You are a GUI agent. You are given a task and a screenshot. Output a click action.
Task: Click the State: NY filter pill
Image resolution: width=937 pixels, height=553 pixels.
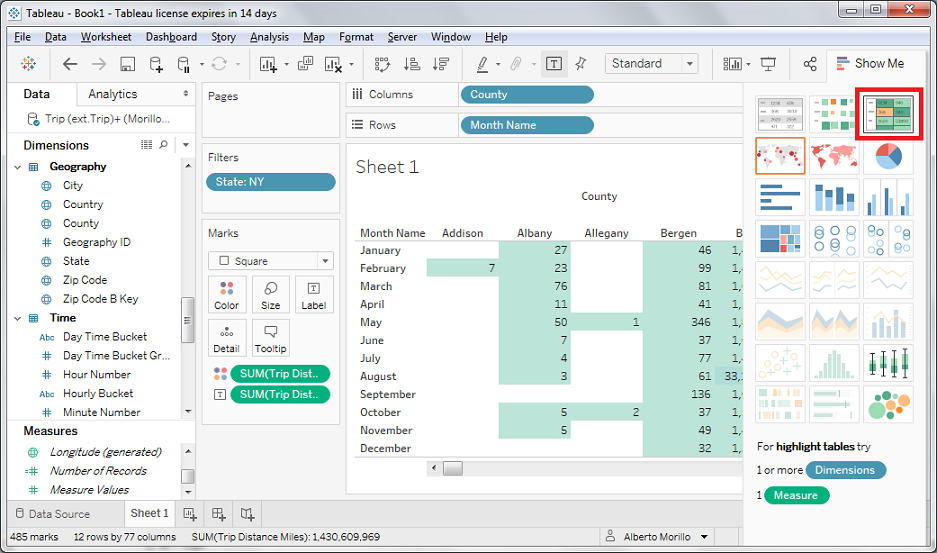(271, 182)
